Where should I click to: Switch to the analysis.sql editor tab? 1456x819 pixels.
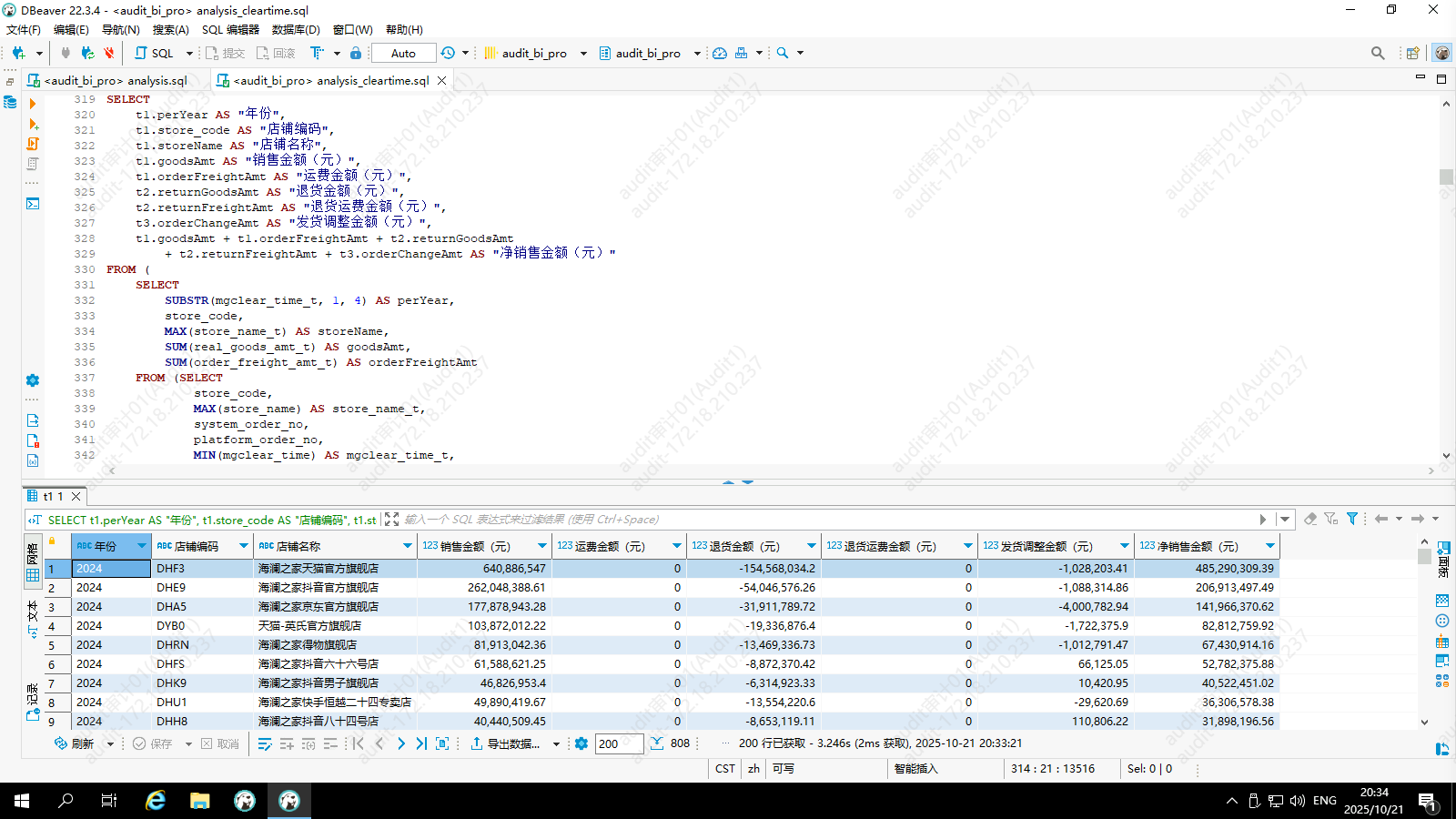tap(116, 80)
